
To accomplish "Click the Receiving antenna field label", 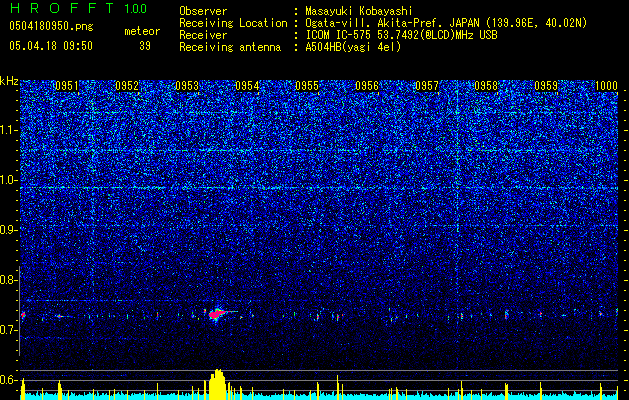I will [x=230, y=47].
